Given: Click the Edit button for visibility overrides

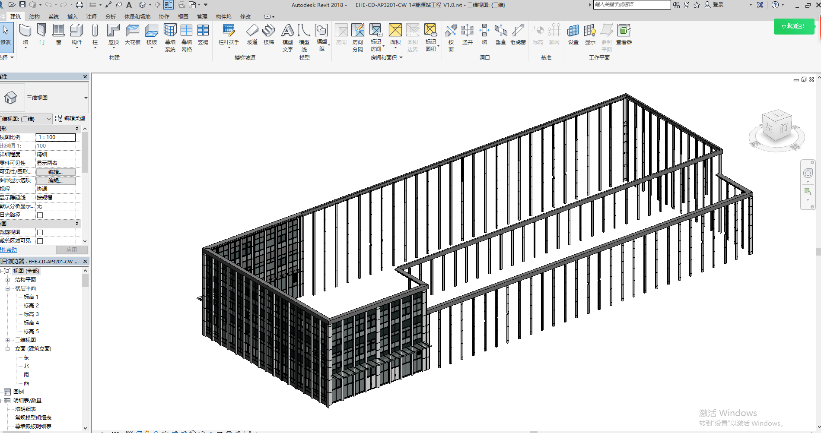Looking at the screenshot, I should click(x=56, y=172).
